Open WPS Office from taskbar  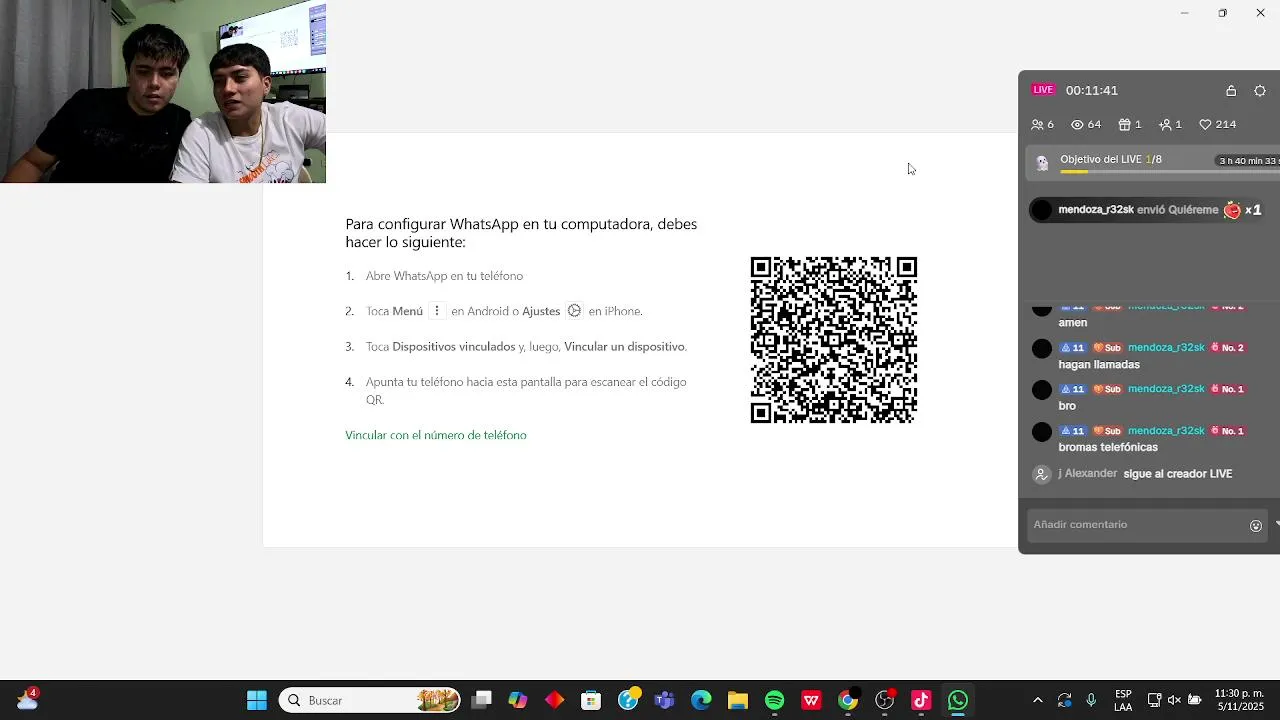tap(811, 700)
